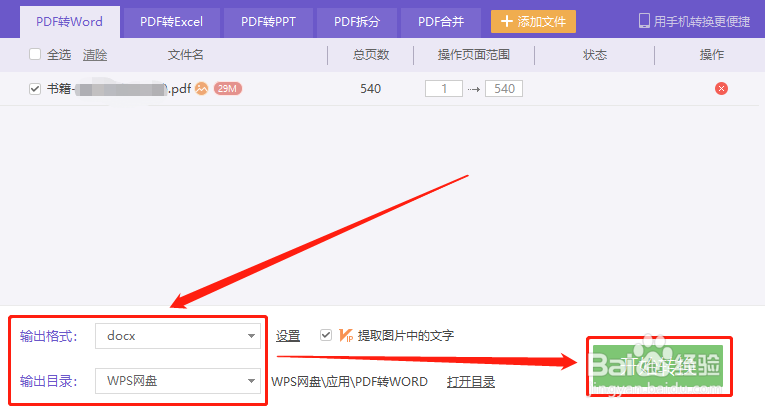Click the end page field showing 540
The width and height of the screenshot is (765, 416).
click(x=503, y=89)
